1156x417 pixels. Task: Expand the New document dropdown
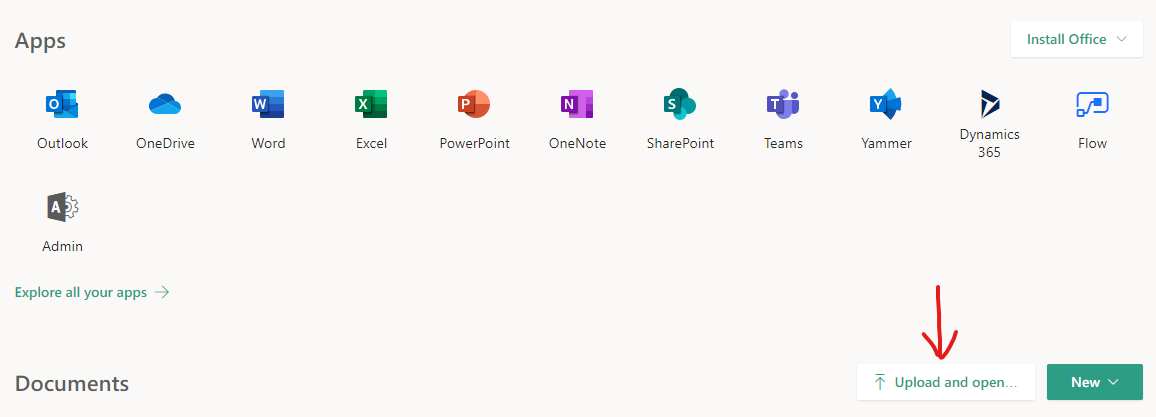tap(1095, 382)
